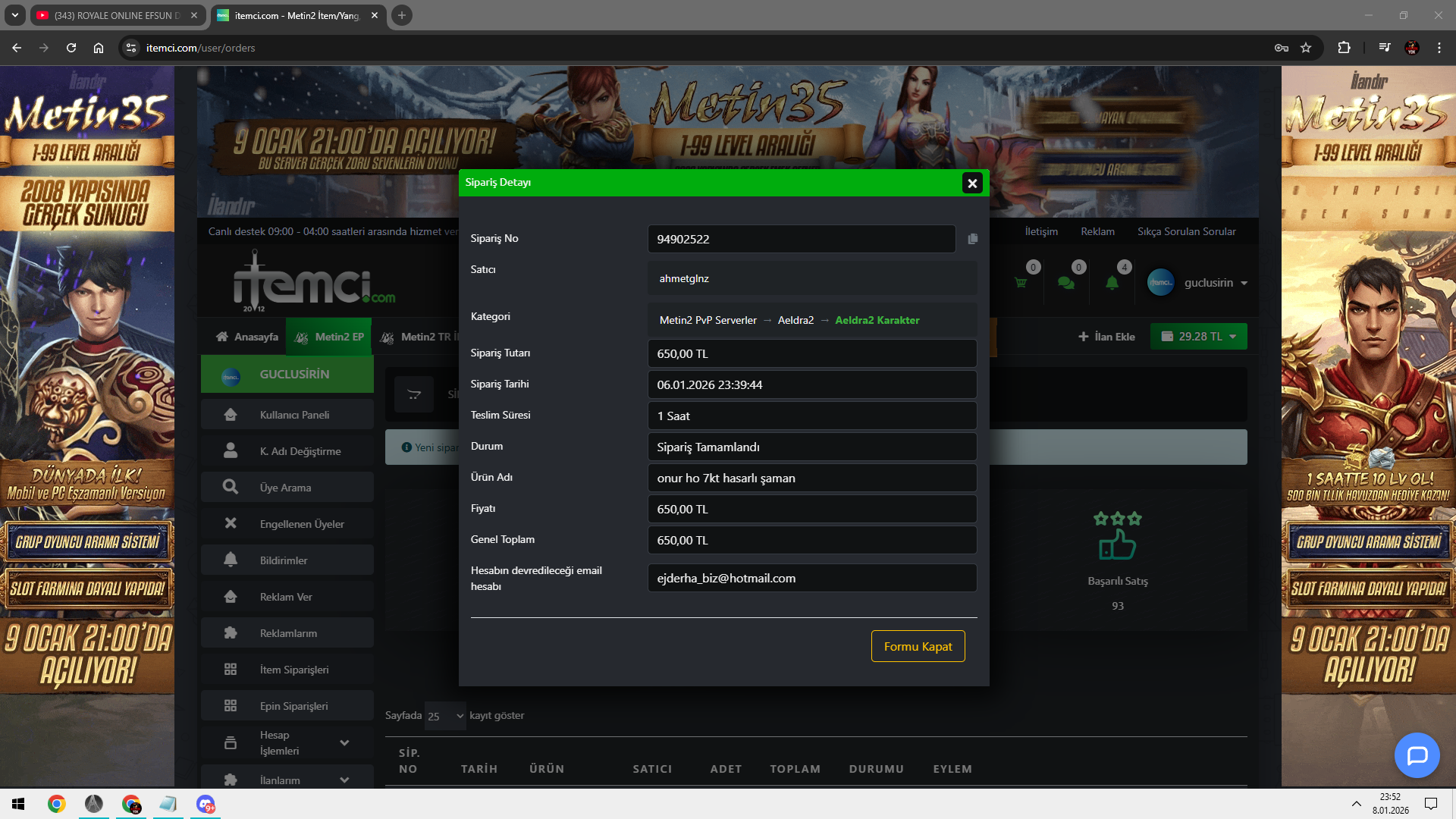Open the Windows notification center icon

(x=1431, y=804)
